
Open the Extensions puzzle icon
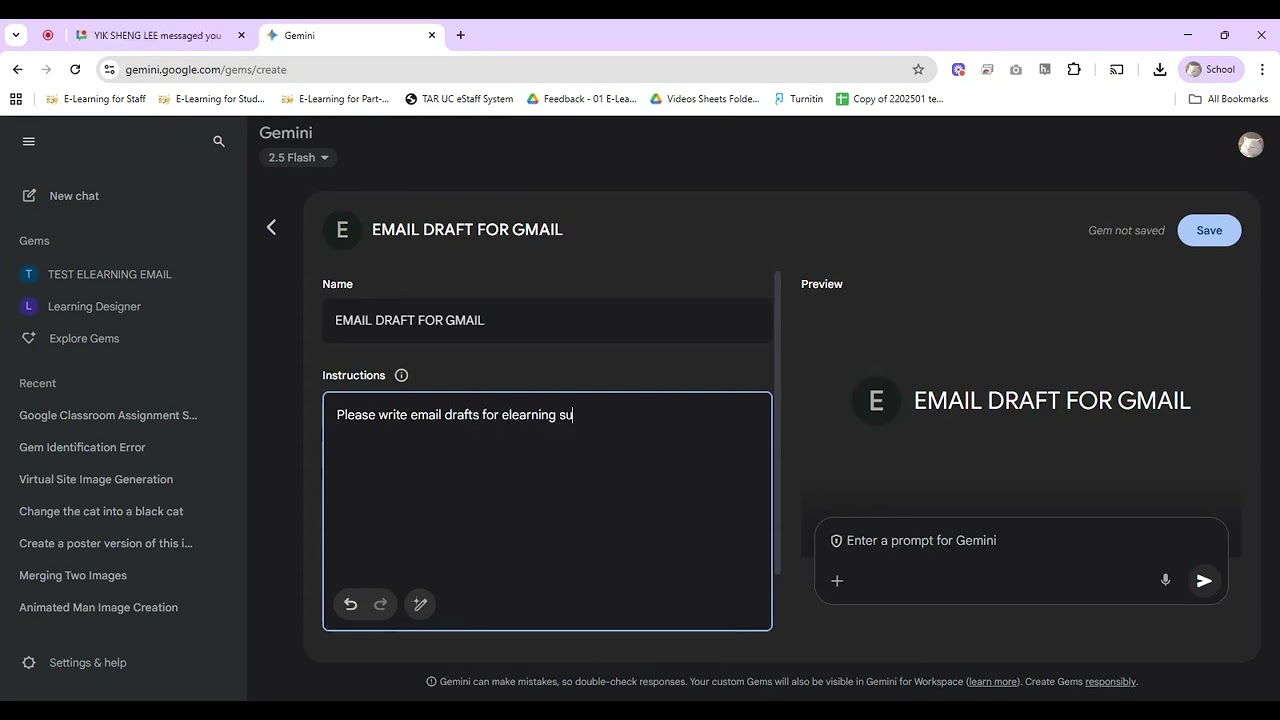(1074, 69)
